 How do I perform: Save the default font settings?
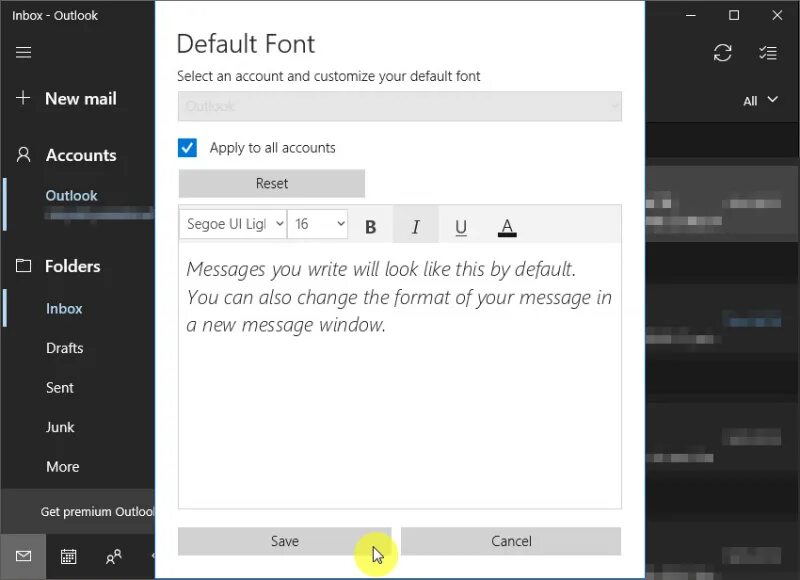(285, 541)
